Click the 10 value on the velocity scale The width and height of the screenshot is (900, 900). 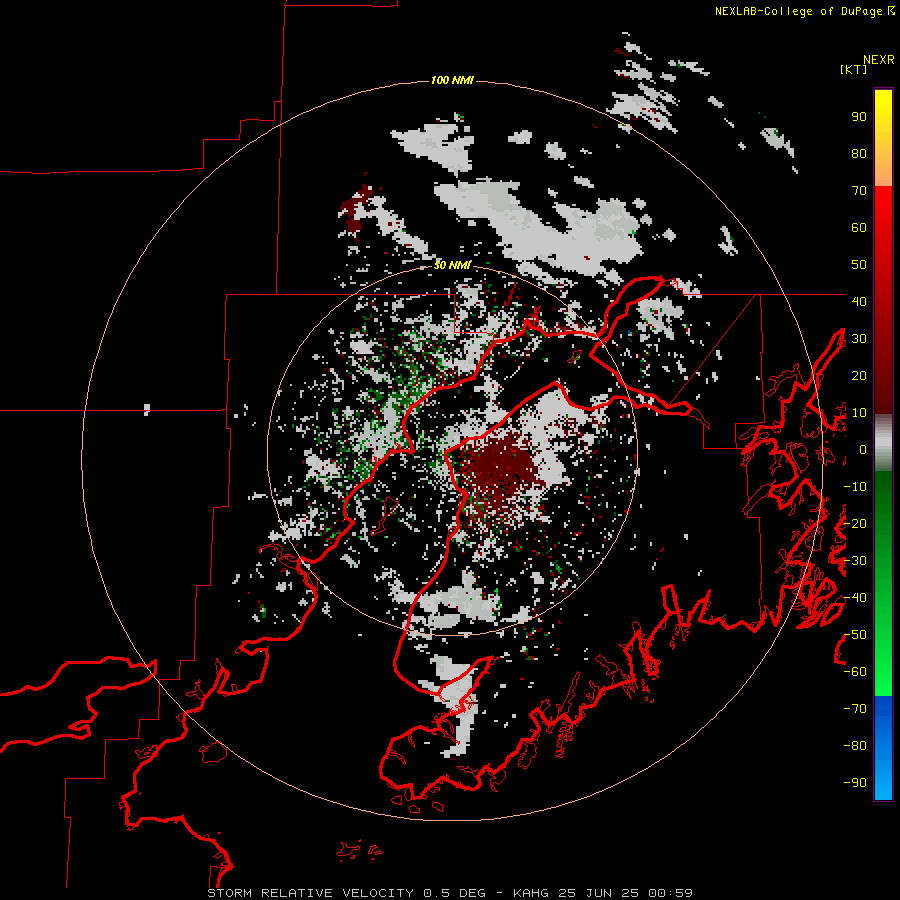859,413
